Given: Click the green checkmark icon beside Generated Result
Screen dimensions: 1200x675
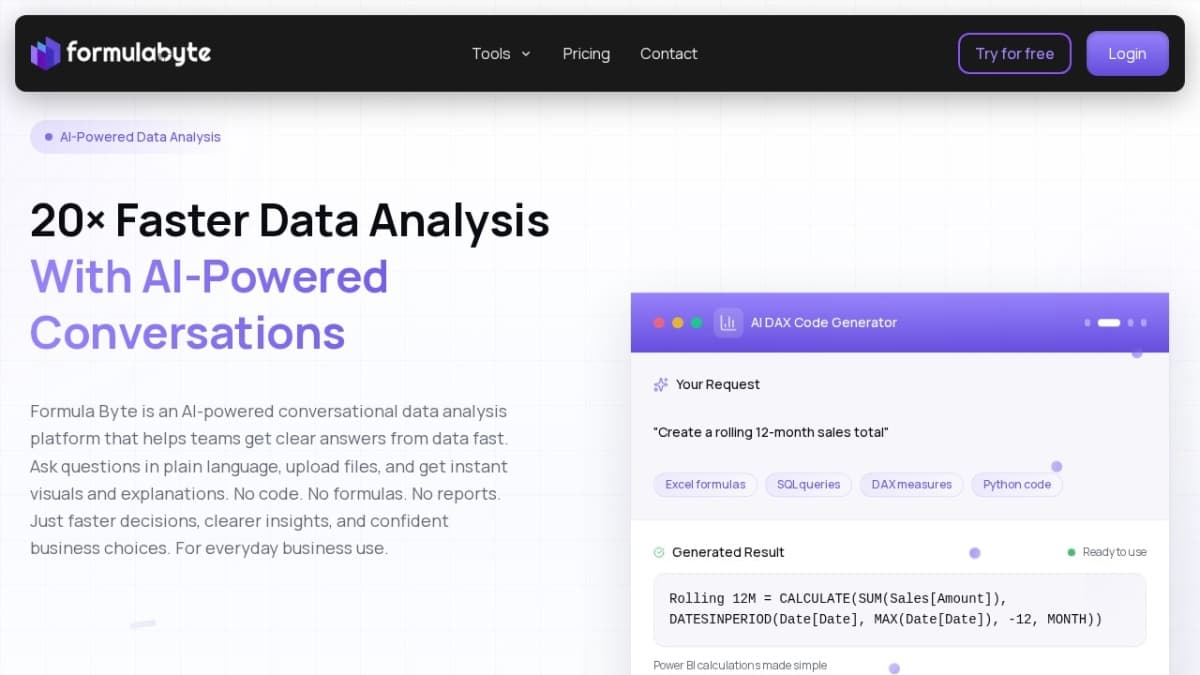Looking at the screenshot, I should click(x=659, y=552).
